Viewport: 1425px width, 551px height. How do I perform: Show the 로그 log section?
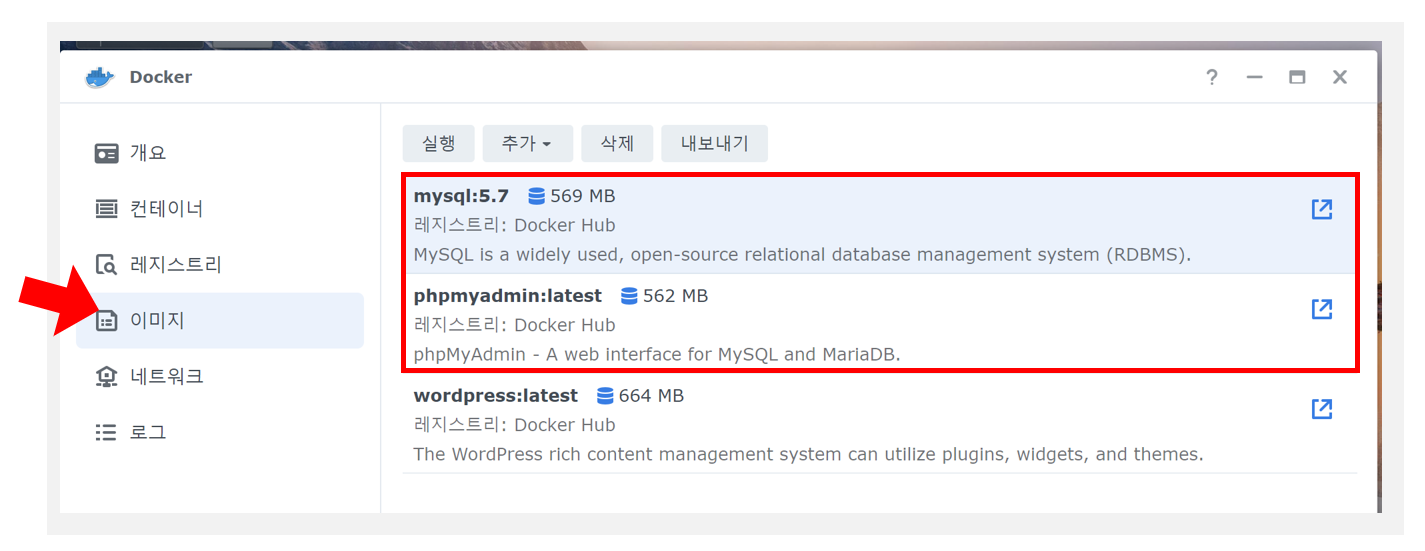click(x=220, y=432)
